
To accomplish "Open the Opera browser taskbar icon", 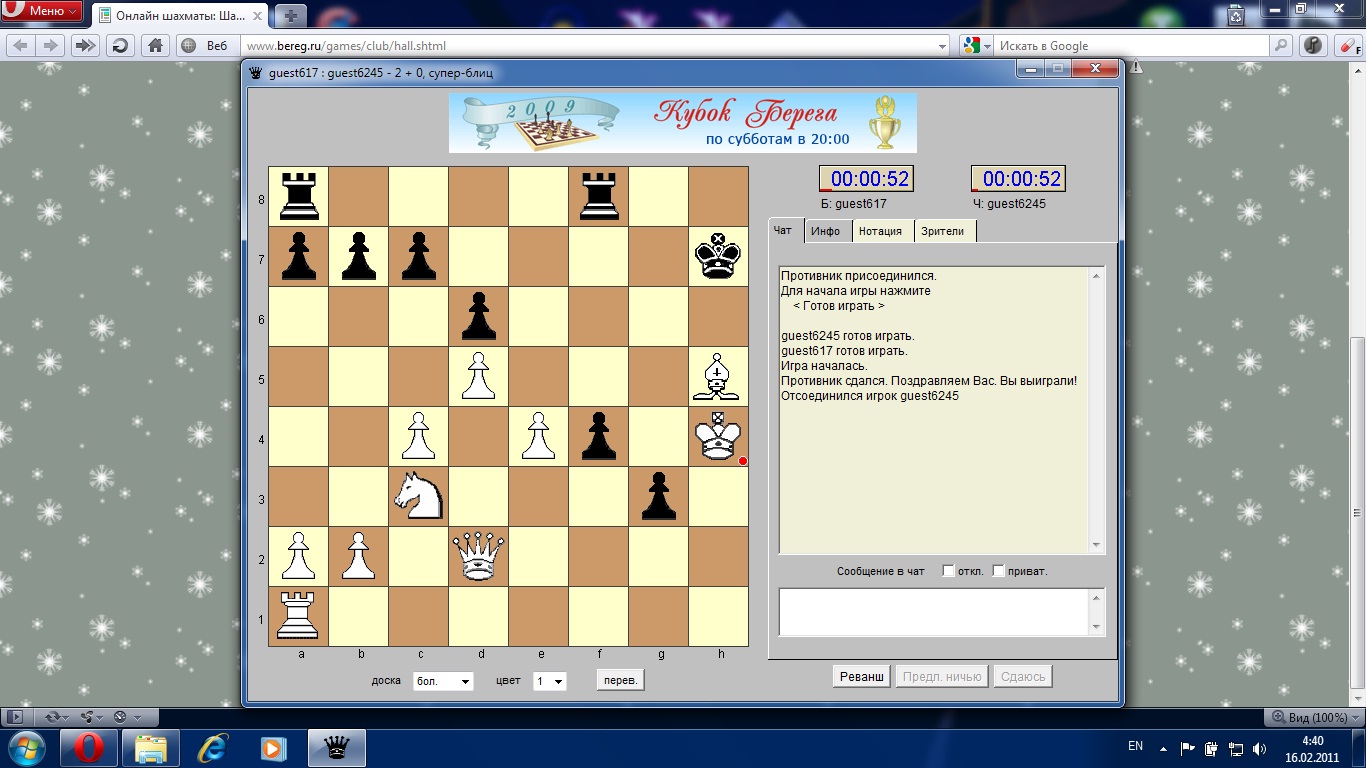I will click(x=96, y=748).
